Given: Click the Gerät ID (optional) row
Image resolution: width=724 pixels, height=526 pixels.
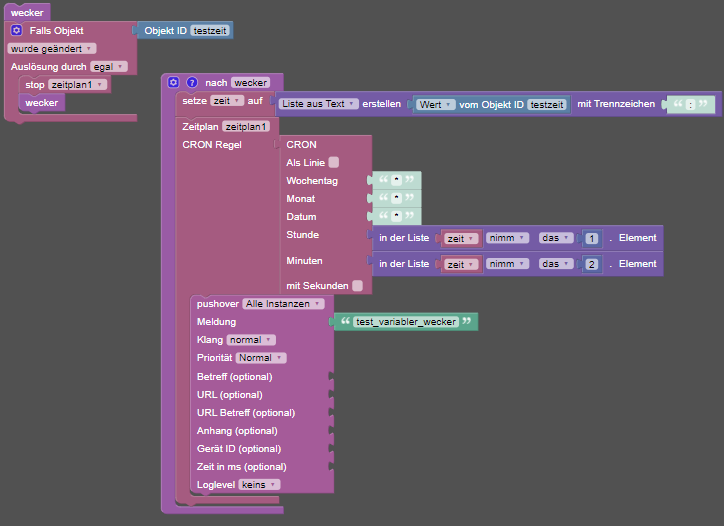Looking at the screenshot, I should pyautogui.click(x=262, y=448).
